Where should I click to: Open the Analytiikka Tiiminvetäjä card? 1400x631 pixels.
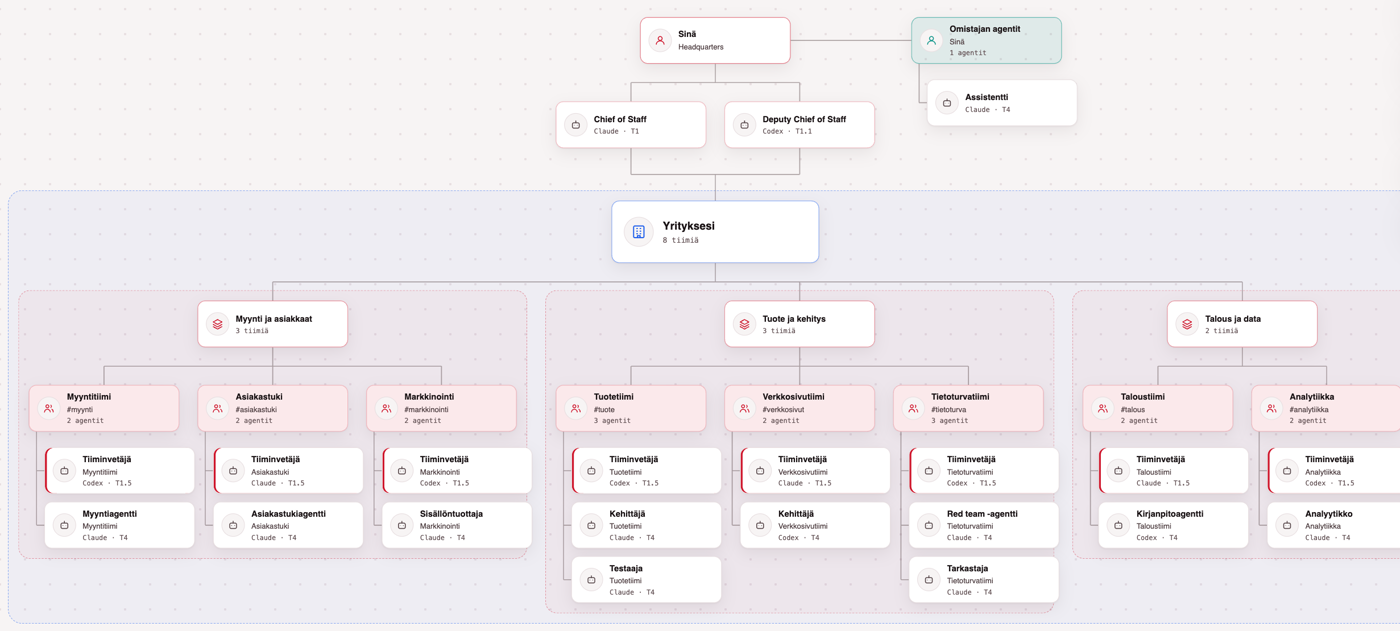pyautogui.click(x=1334, y=471)
